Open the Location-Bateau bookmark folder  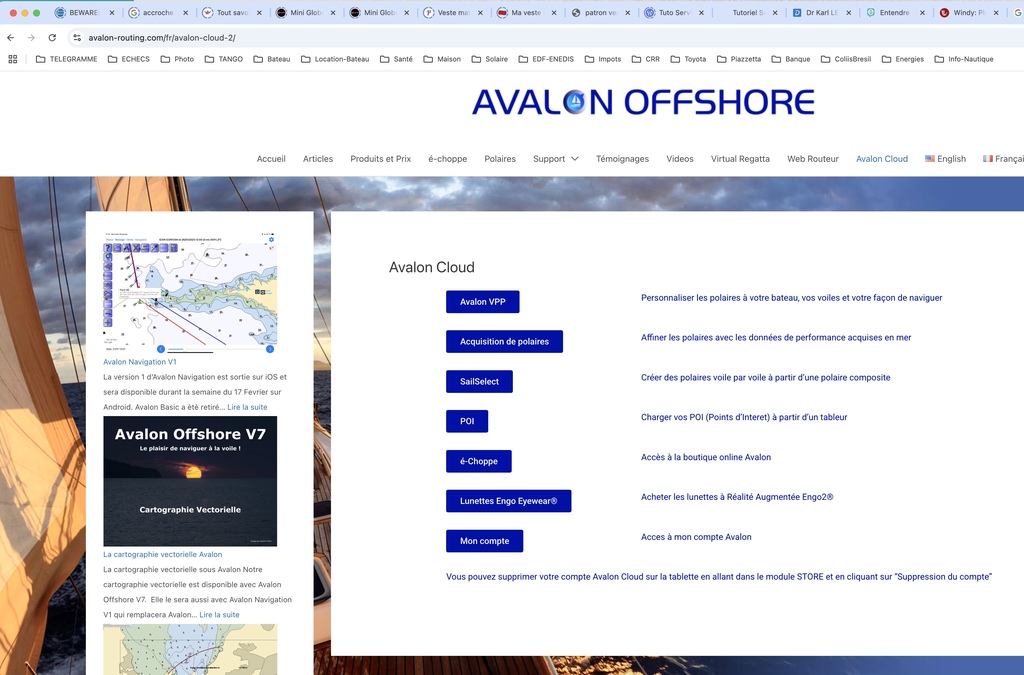[335, 59]
